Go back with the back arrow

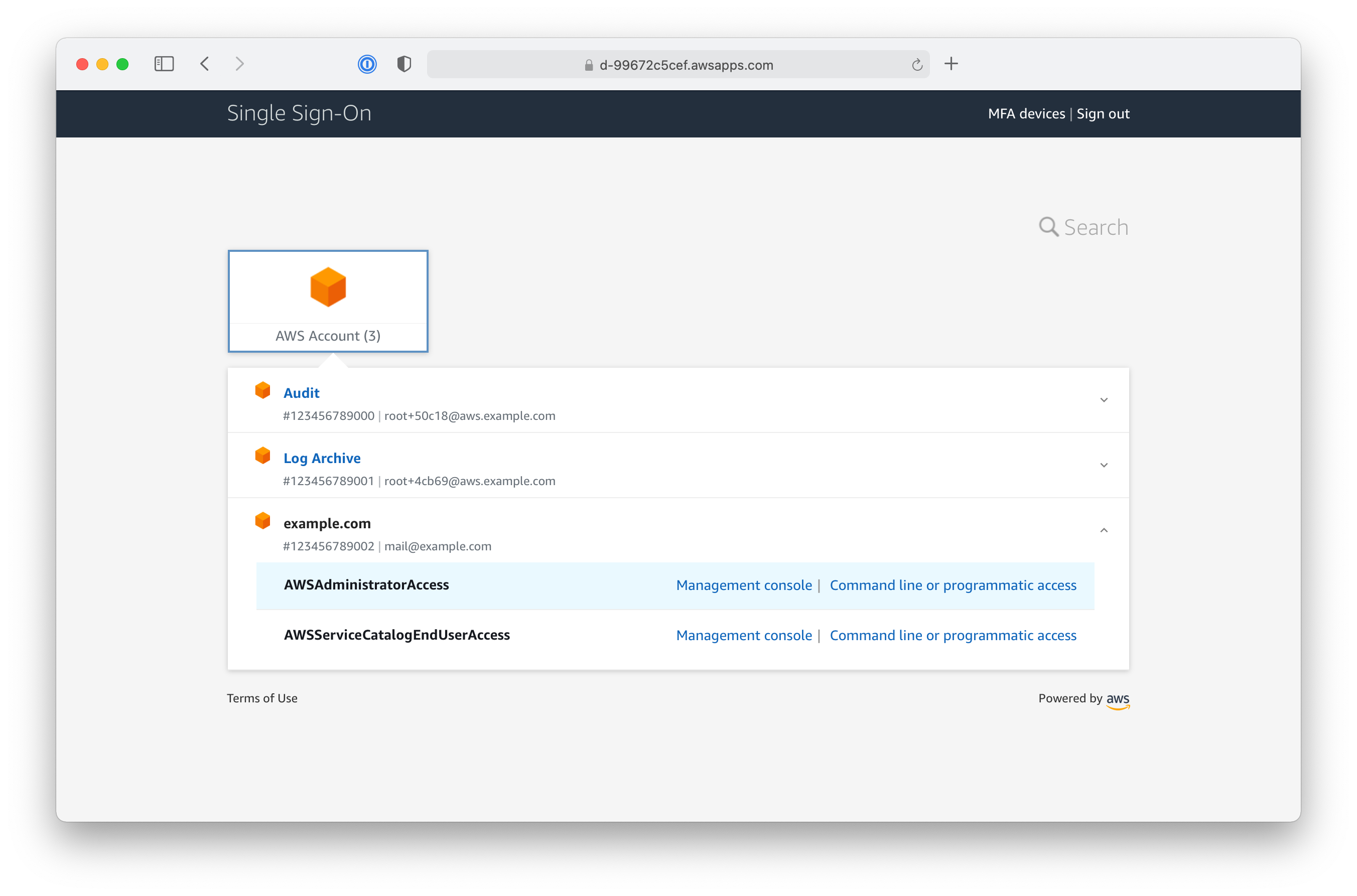pos(205,63)
